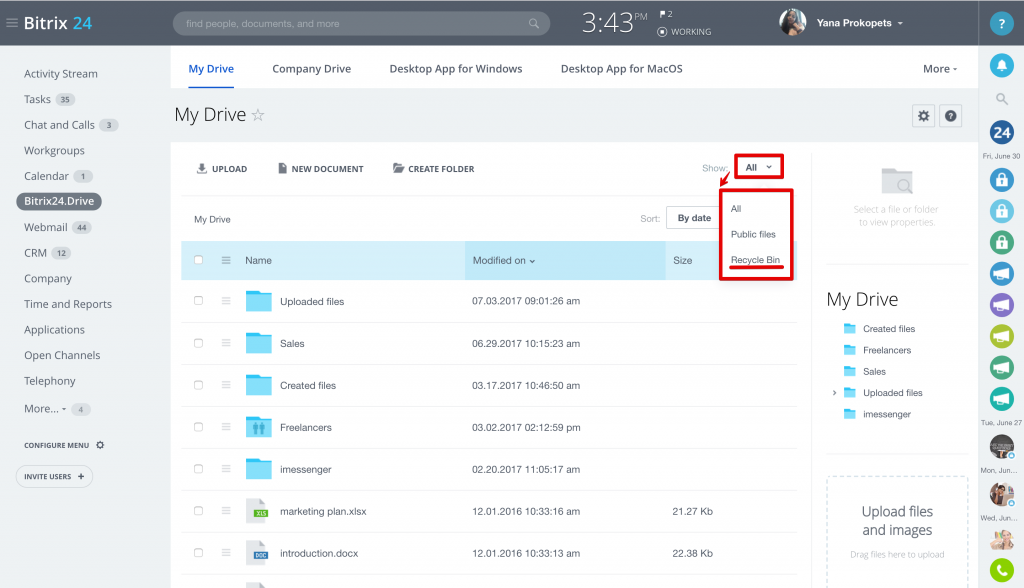Click the Upload button
This screenshot has height=588, width=1024.
click(x=221, y=169)
